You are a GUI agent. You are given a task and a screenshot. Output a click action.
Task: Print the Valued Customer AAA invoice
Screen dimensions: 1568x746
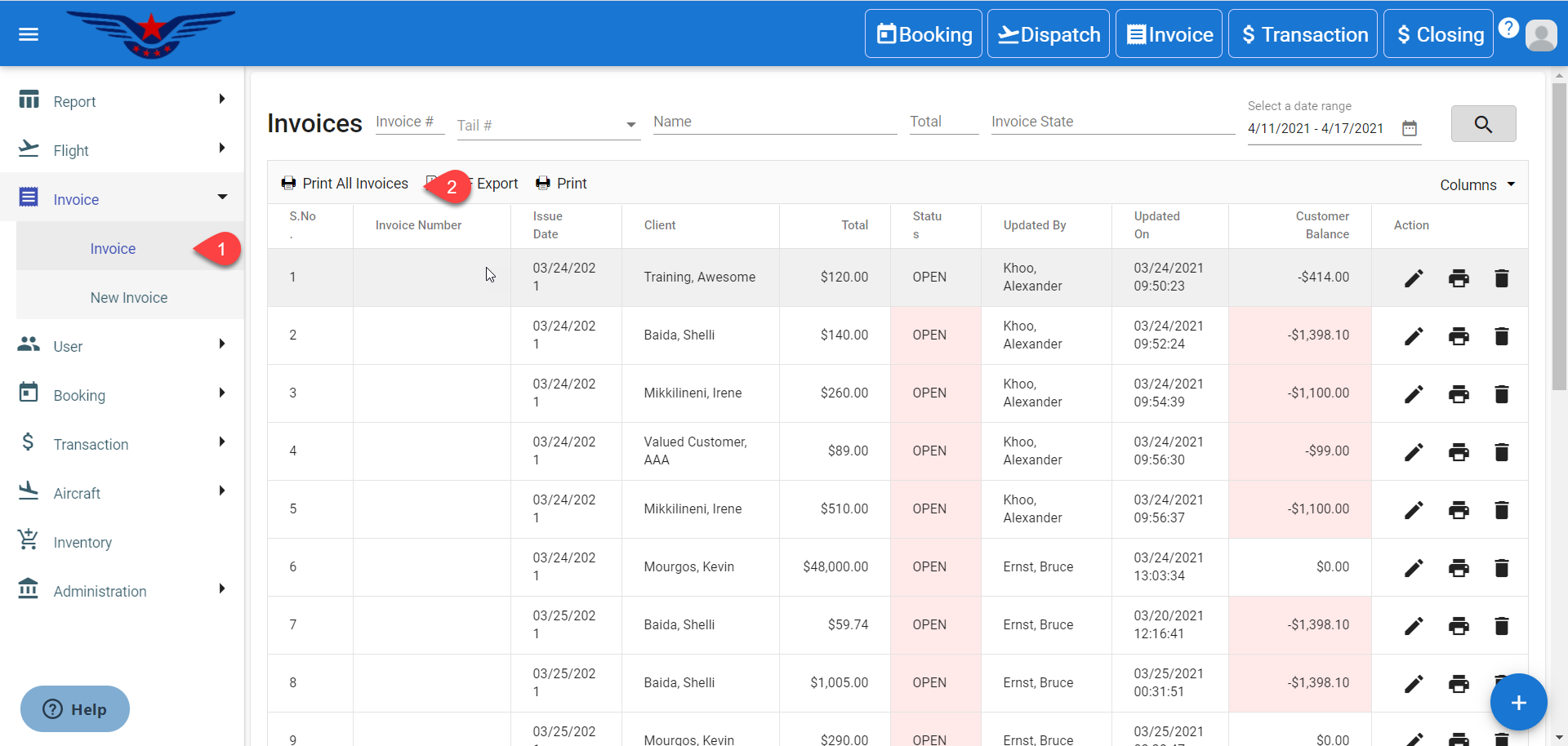[1459, 452]
